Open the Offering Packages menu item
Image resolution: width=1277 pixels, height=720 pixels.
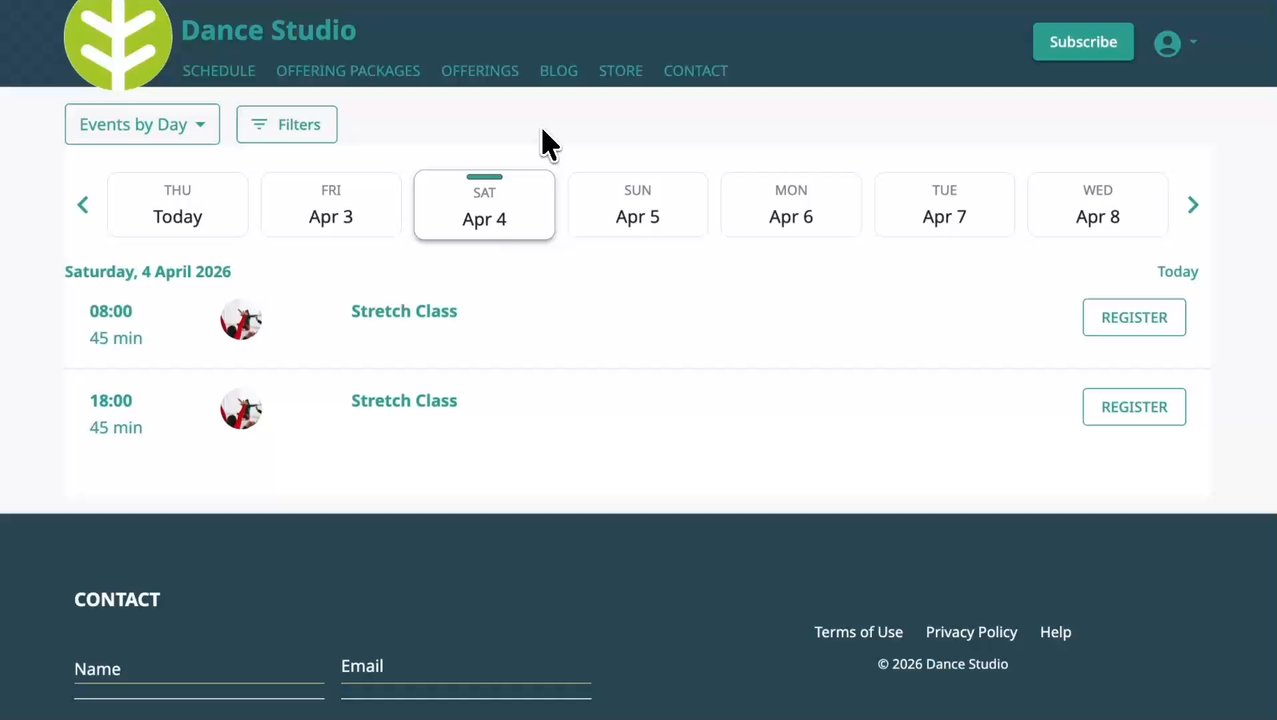tap(348, 71)
